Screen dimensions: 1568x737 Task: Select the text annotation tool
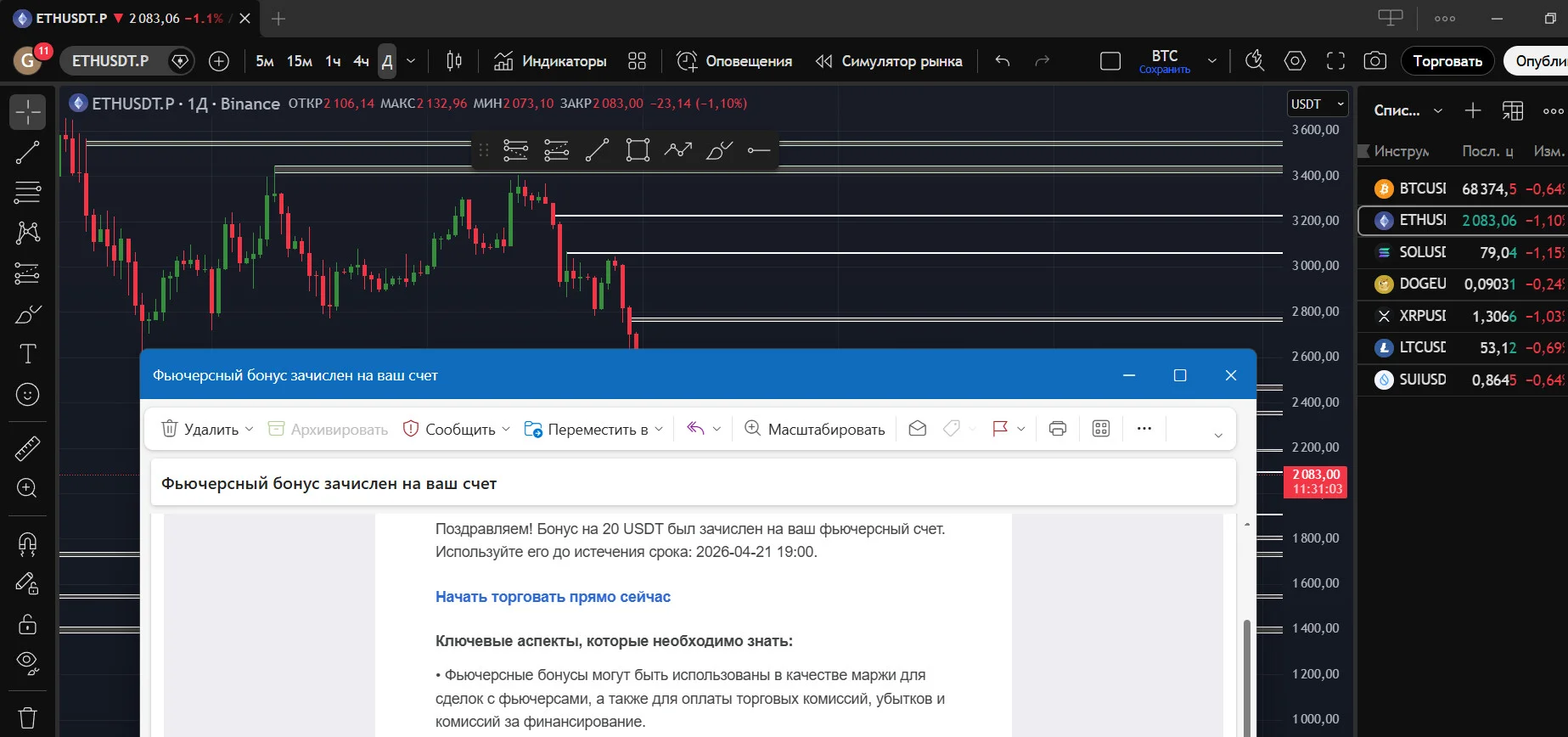click(27, 354)
